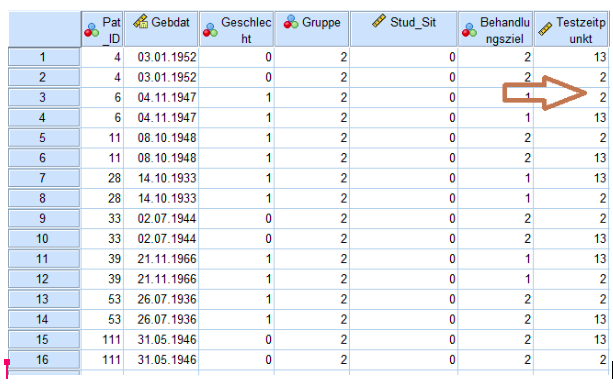Click Gebdat cell 14.10.1933 in row 7
Viewport: 613px width, 385px height.
click(161, 178)
